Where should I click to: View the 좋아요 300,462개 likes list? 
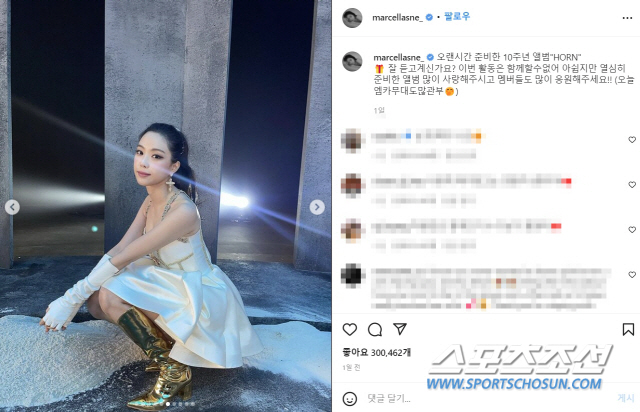[x=376, y=352]
